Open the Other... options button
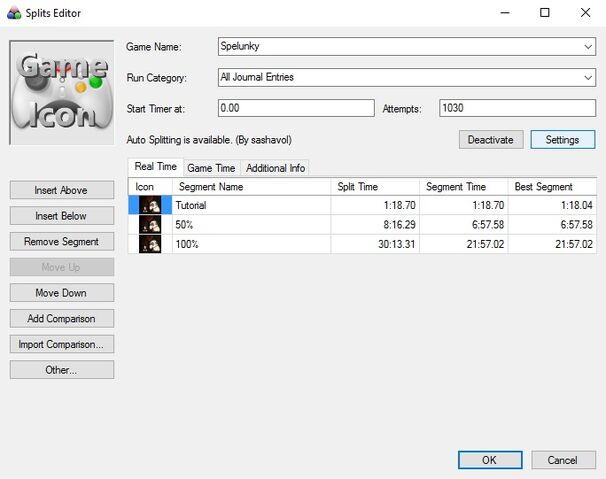 click(62, 370)
